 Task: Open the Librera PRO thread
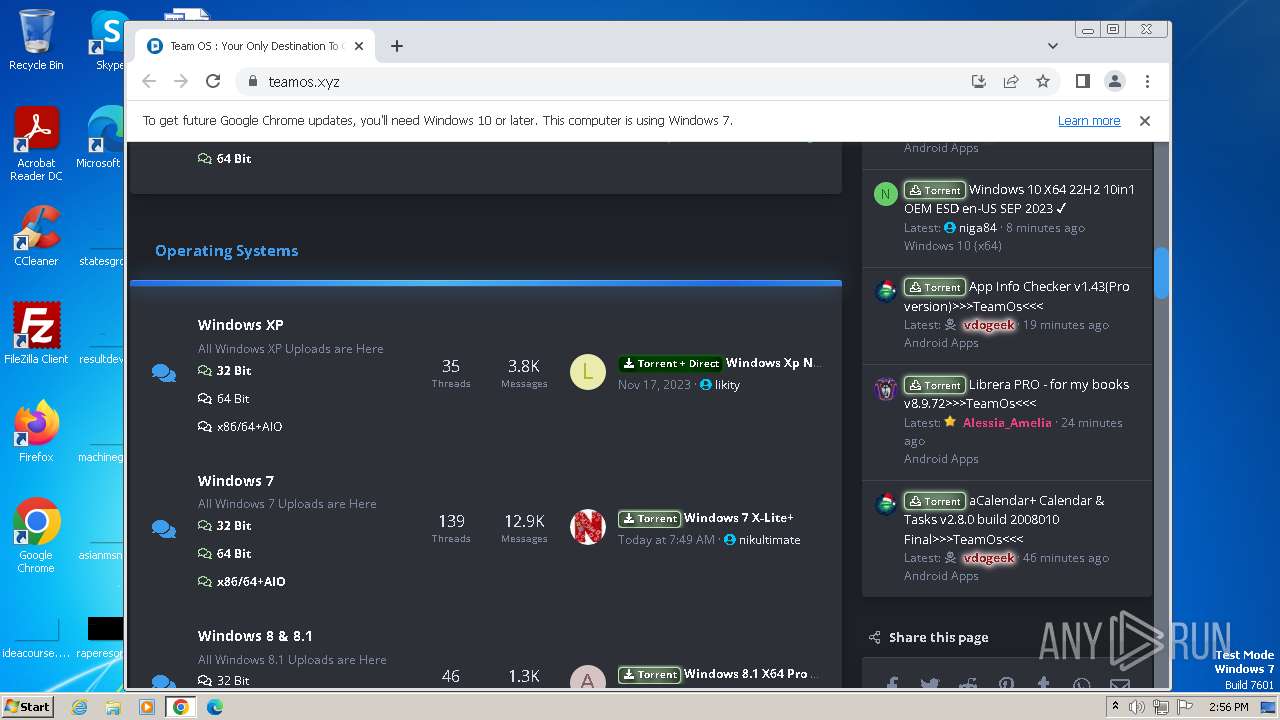[1017, 394]
